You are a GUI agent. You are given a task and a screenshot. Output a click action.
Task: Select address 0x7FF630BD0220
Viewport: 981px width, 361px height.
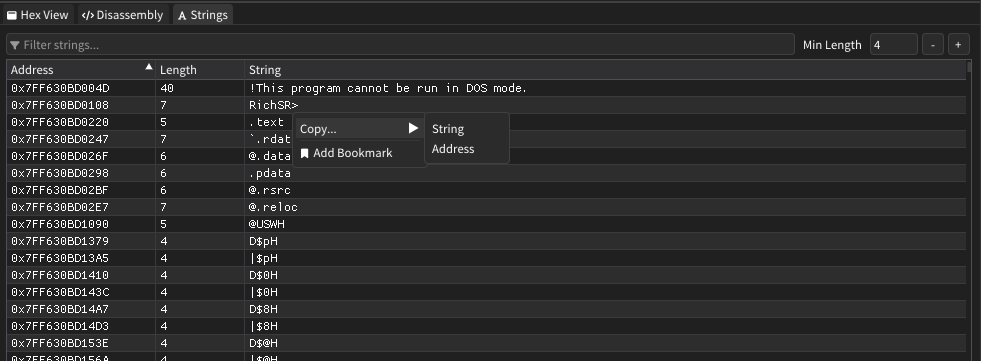click(x=60, y=122)
